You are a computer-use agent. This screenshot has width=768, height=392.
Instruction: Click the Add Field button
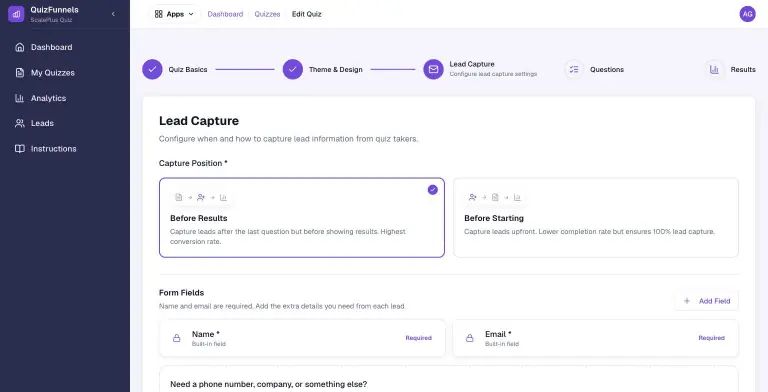[707, 301]
